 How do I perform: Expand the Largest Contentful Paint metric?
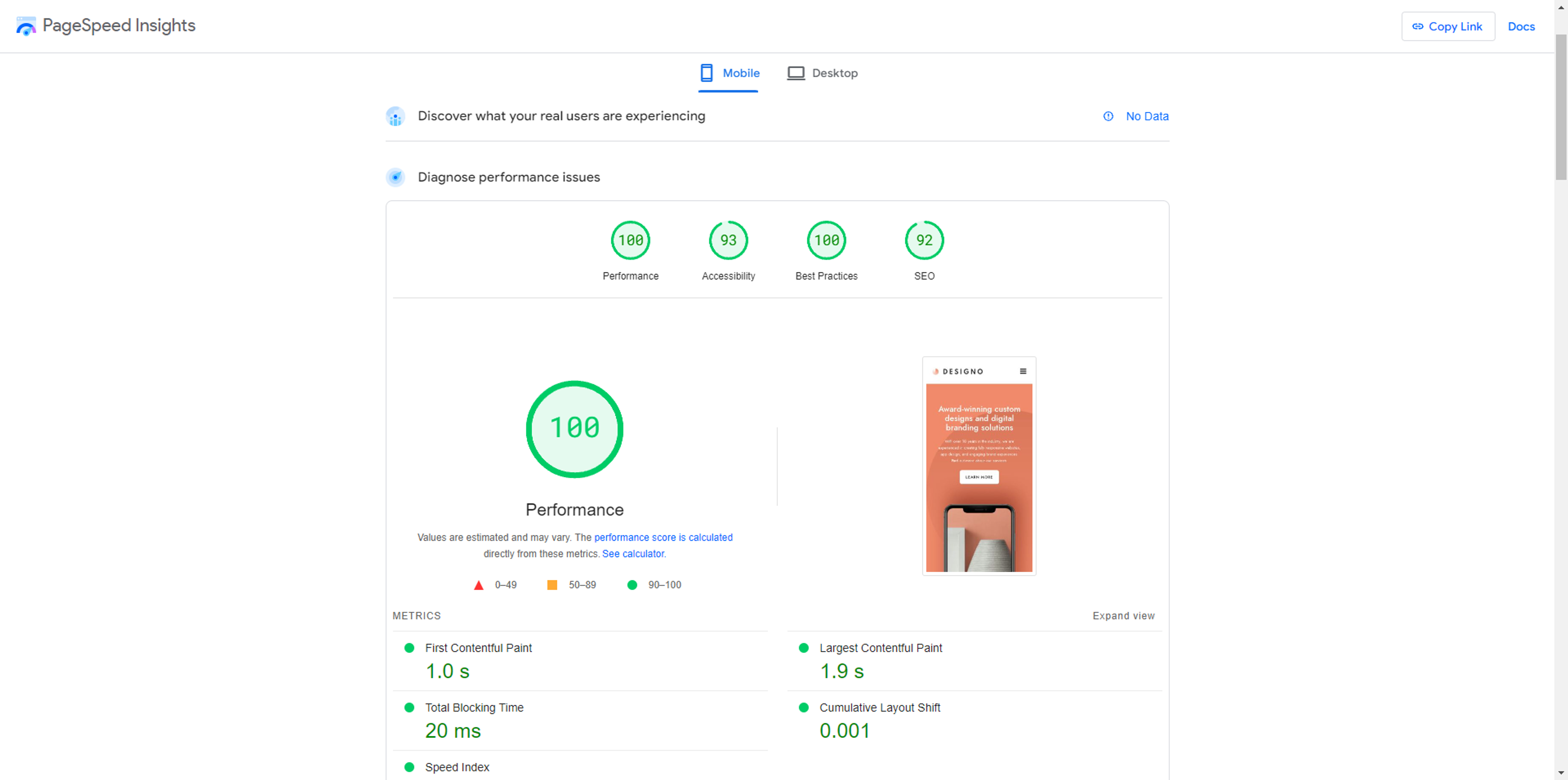(x=880, y=648)
